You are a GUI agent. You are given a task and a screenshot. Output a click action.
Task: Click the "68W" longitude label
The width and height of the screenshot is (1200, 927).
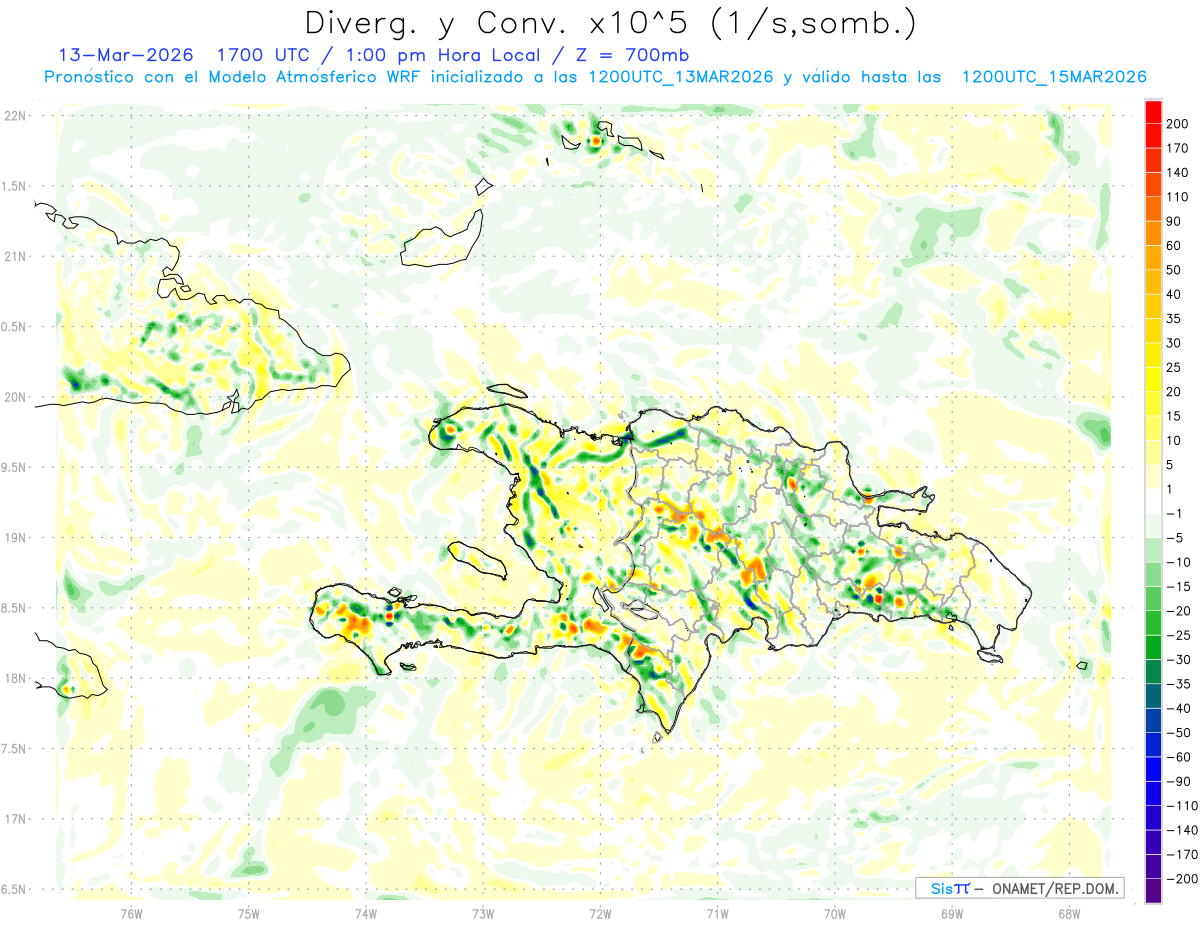click(1069, 913)
